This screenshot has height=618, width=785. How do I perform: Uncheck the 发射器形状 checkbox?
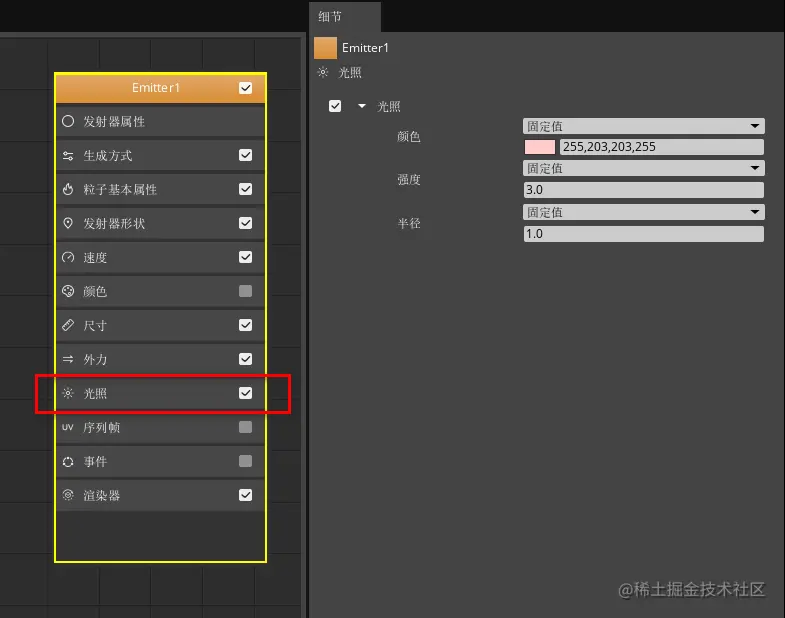[x=245, y=223]
